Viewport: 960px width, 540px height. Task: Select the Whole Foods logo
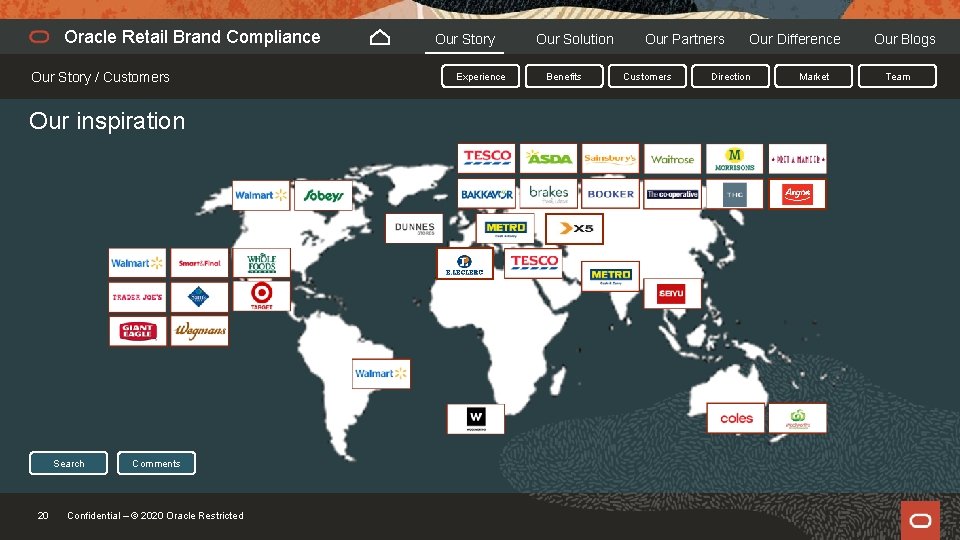(x=261, y=263)
